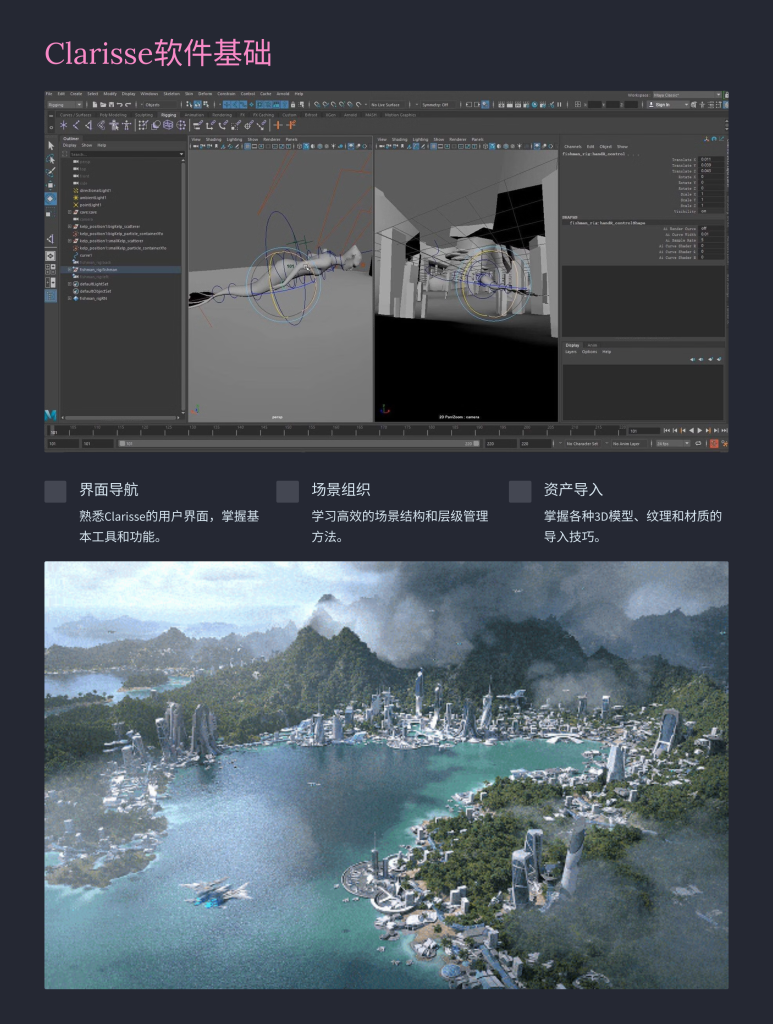Click the skeleton figure shelf icon
773x1024 pixels.
click(127, 125)
